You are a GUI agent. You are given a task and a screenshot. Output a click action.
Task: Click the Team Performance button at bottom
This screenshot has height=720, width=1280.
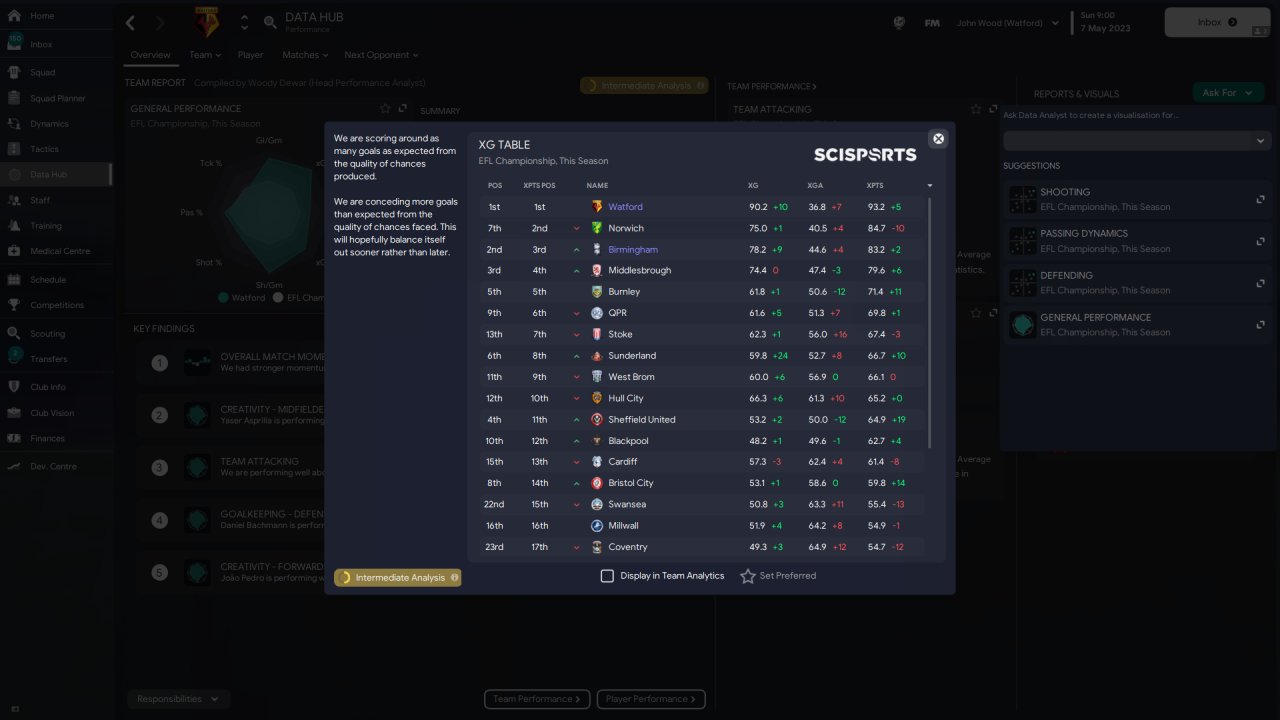537,699
